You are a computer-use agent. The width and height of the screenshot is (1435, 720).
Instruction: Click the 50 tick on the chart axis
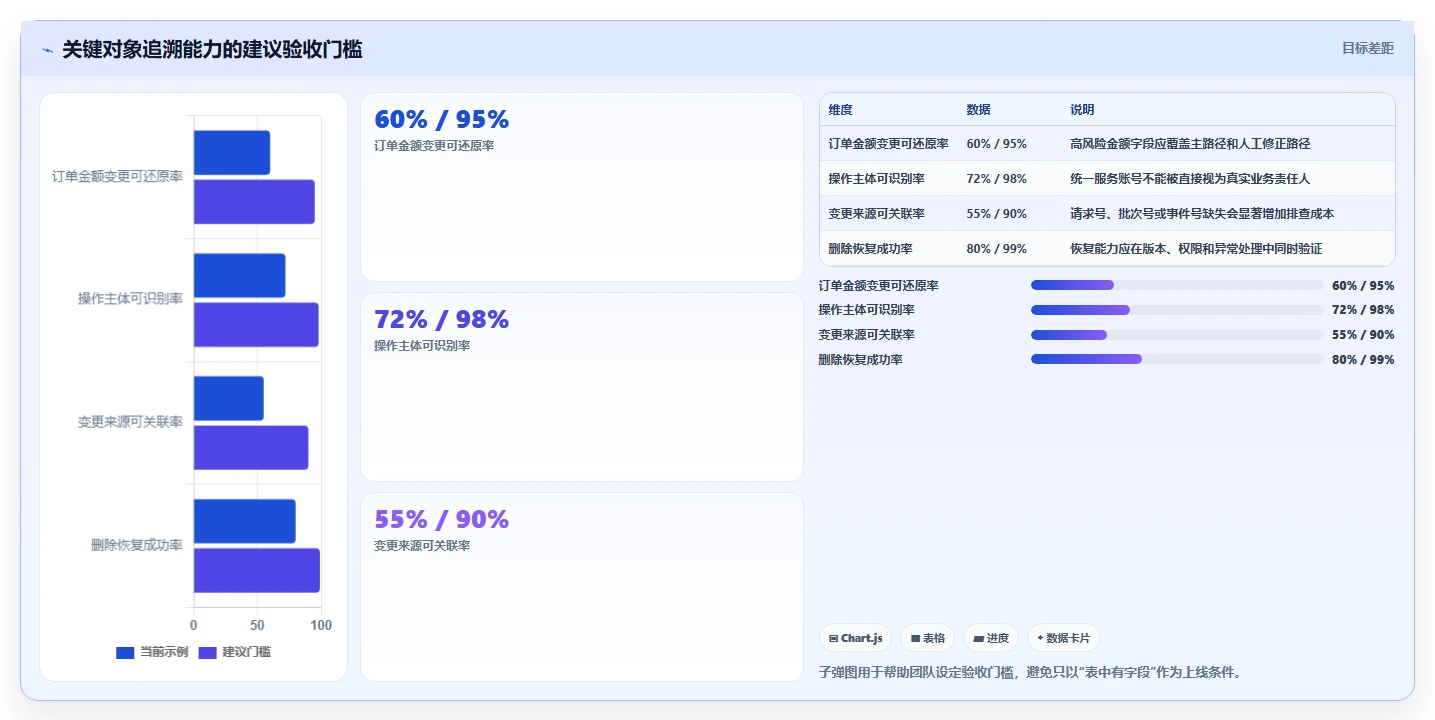257,625
